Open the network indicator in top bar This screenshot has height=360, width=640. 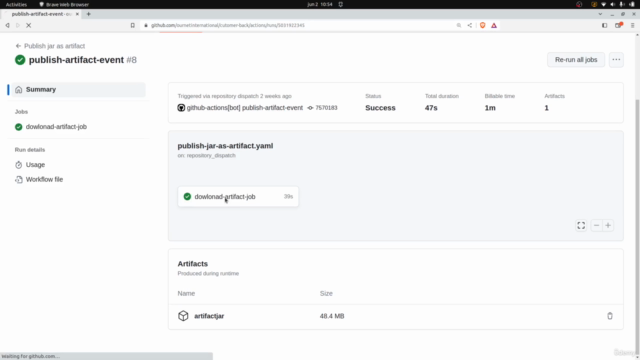pos(603,4)
